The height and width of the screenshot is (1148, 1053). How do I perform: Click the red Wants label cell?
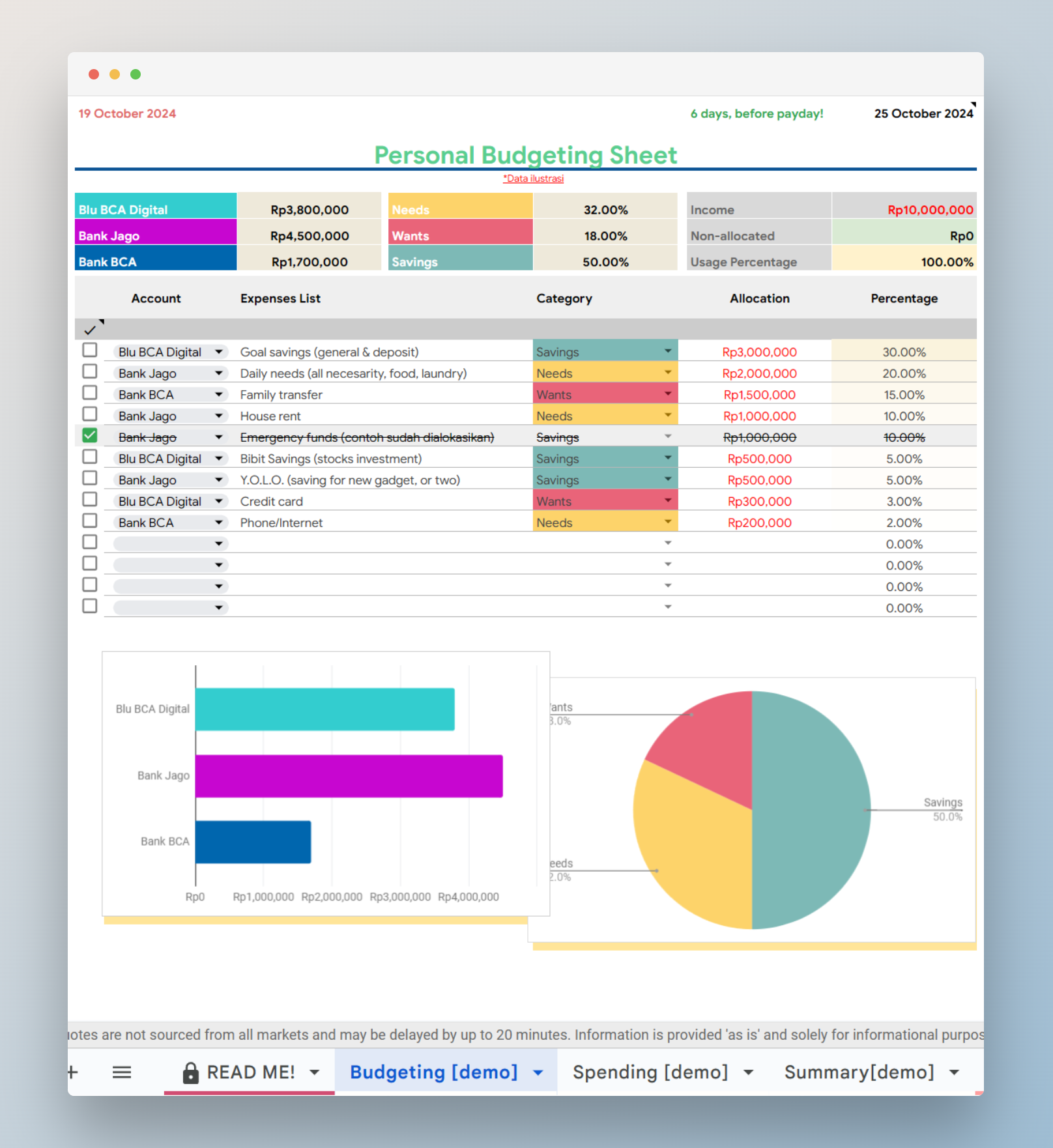[x=461, y=231]
